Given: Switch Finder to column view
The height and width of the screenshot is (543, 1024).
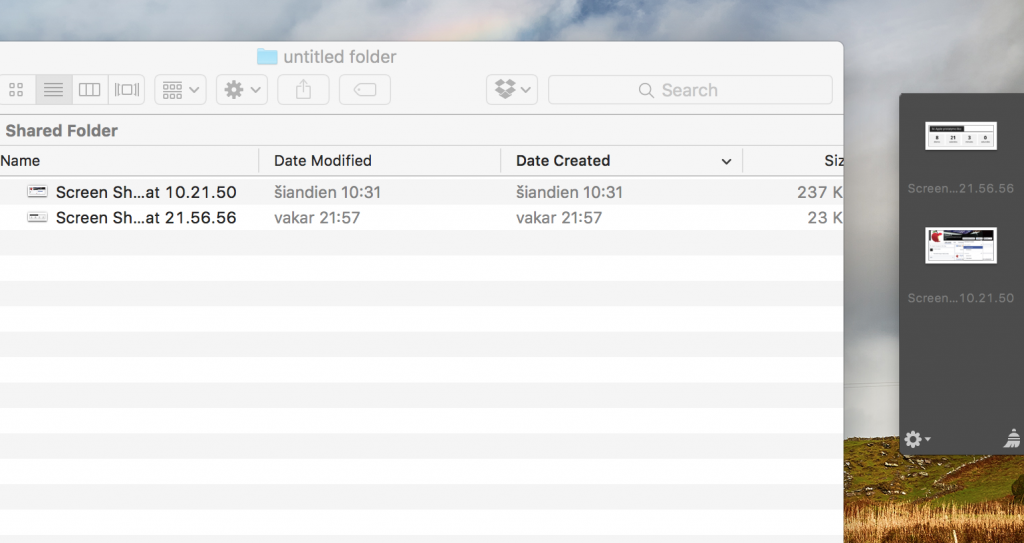Looking at the screenshot, I should point(89,90).
